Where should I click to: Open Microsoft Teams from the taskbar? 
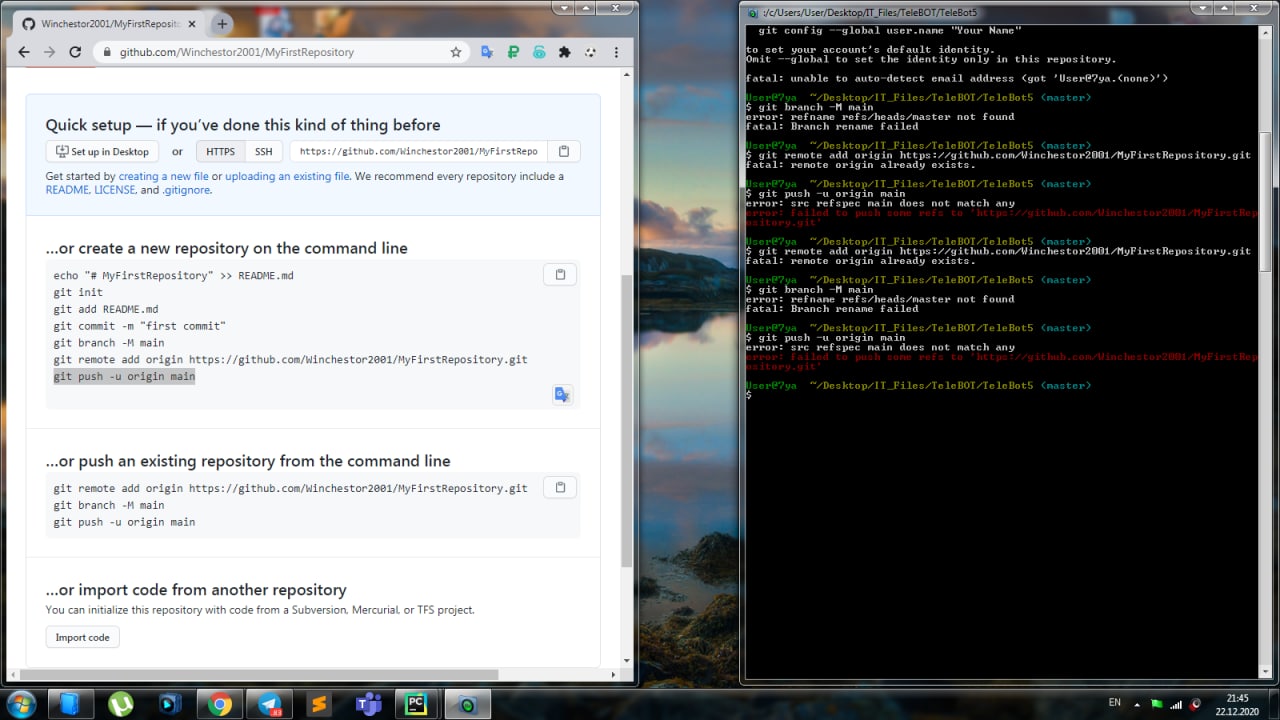coord(369,704)
